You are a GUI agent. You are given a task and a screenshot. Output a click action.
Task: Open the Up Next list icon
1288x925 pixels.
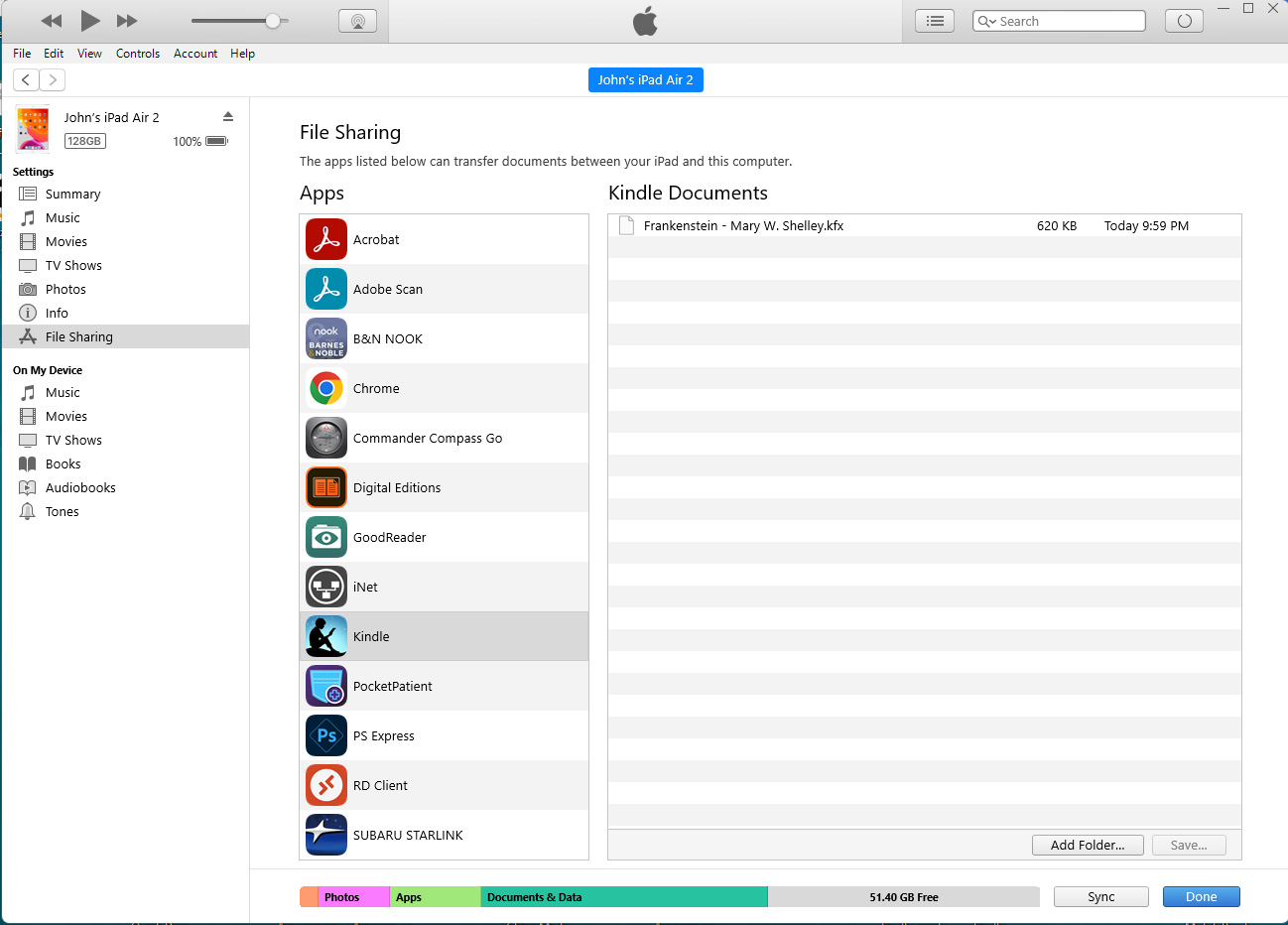(x=935, y=21)
